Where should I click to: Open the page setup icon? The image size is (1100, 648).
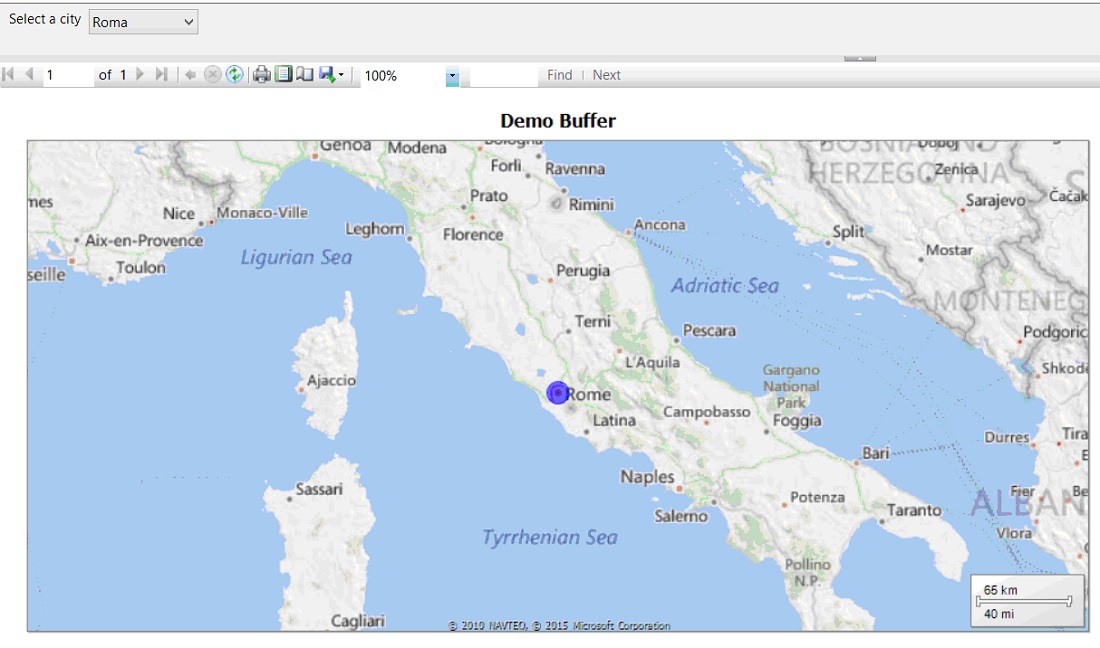click(304, 74)
